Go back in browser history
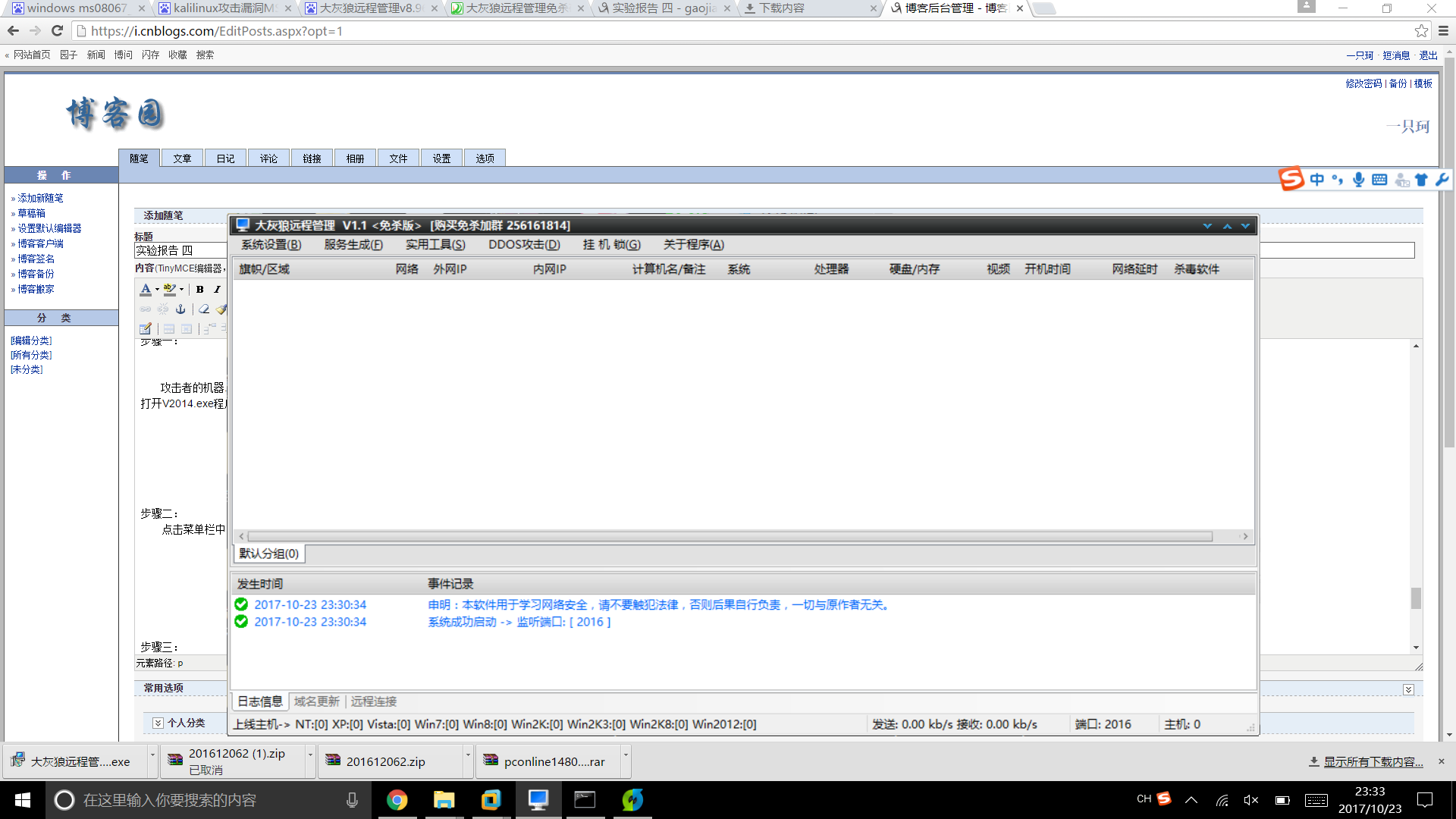This screenshot has height=819, width=1456. pos(13,31)
